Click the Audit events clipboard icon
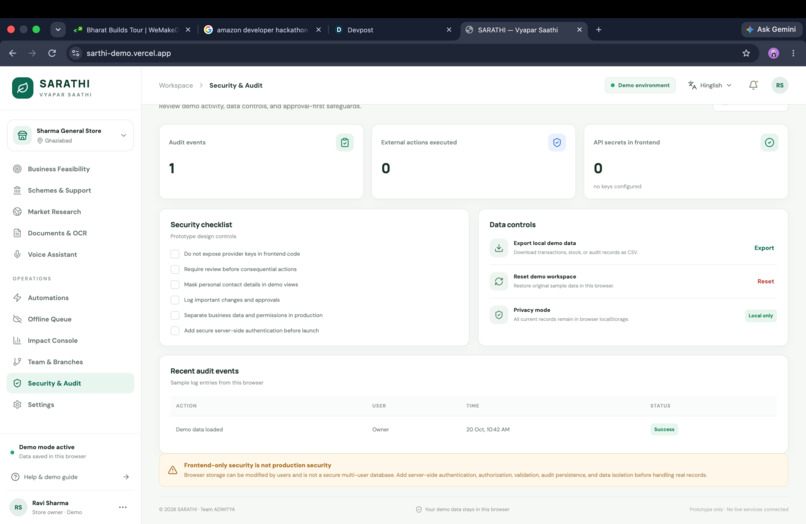The image size is (806, 524). pyautogui.click(x=345, y=142)
